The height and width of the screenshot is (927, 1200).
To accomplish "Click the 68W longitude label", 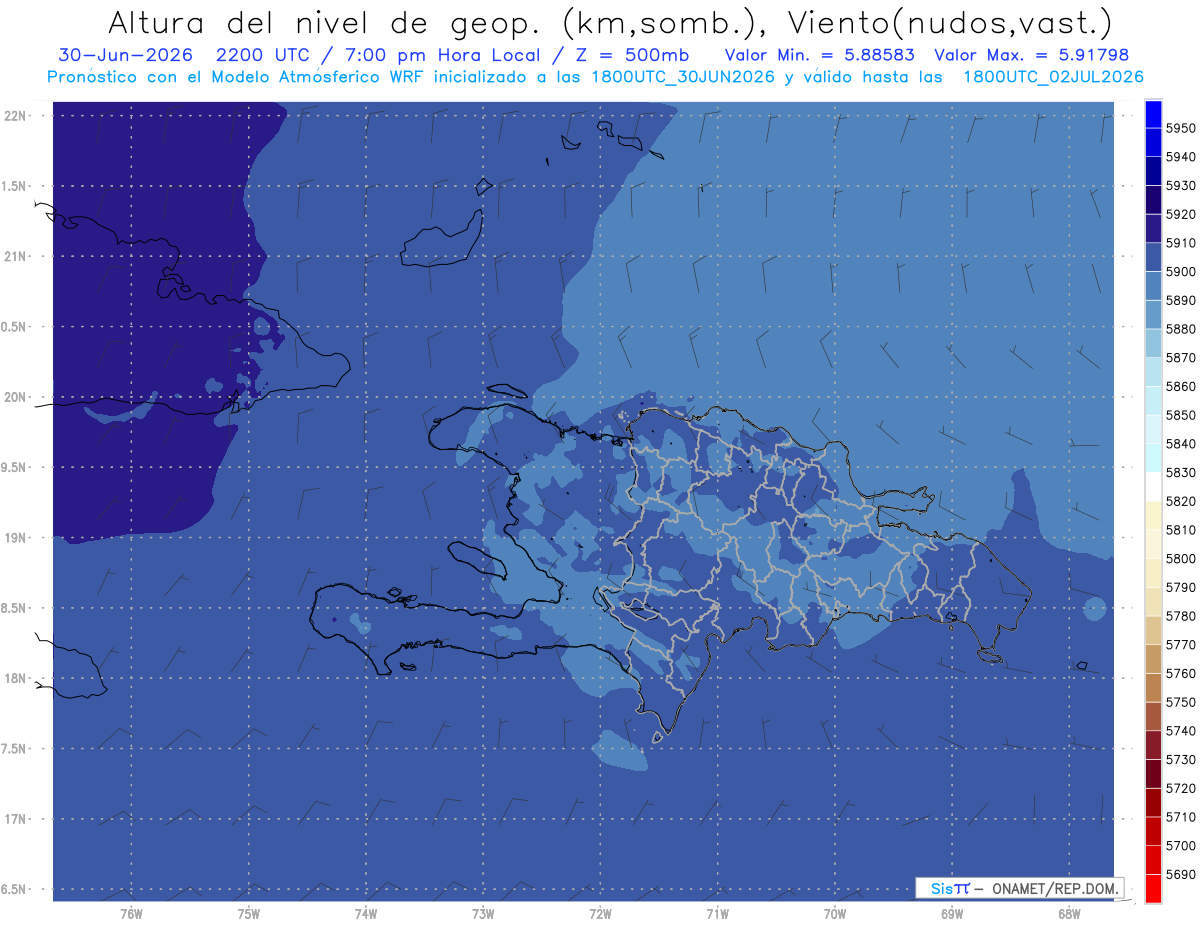I will (1068, 913).
